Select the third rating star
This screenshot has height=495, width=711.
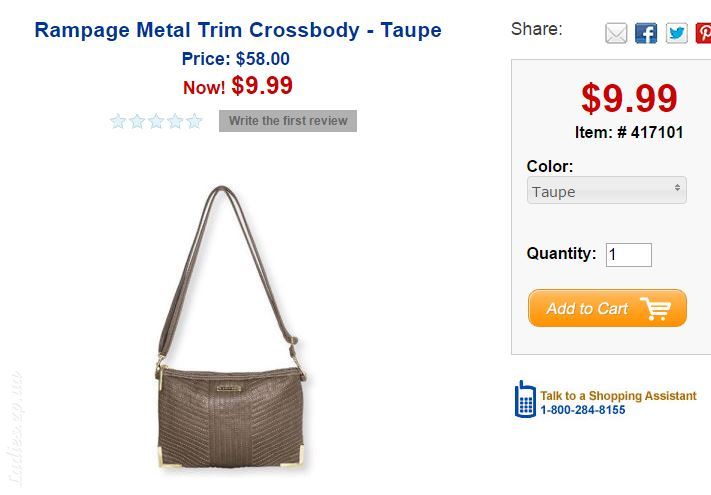156,121
